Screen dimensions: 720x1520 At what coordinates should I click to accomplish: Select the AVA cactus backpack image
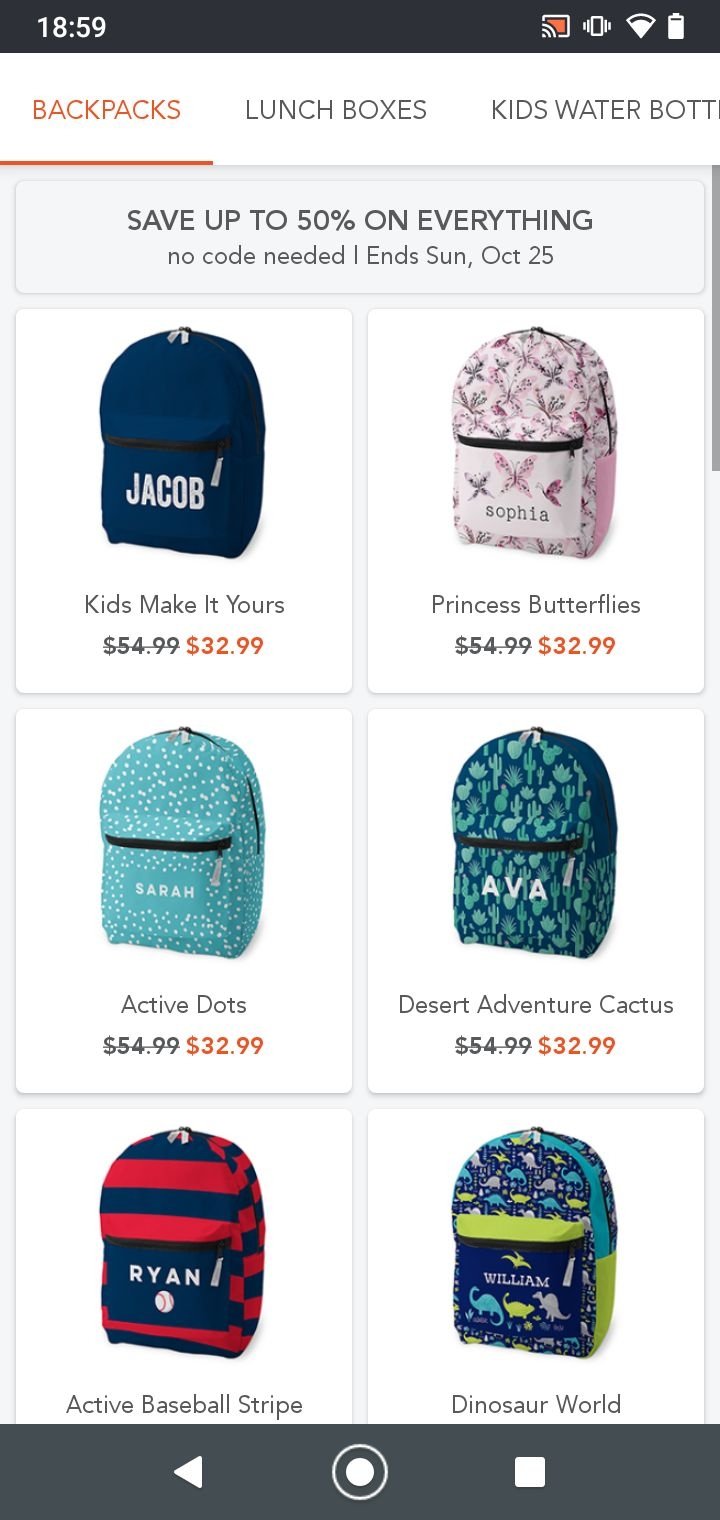[x=535, y=843]
